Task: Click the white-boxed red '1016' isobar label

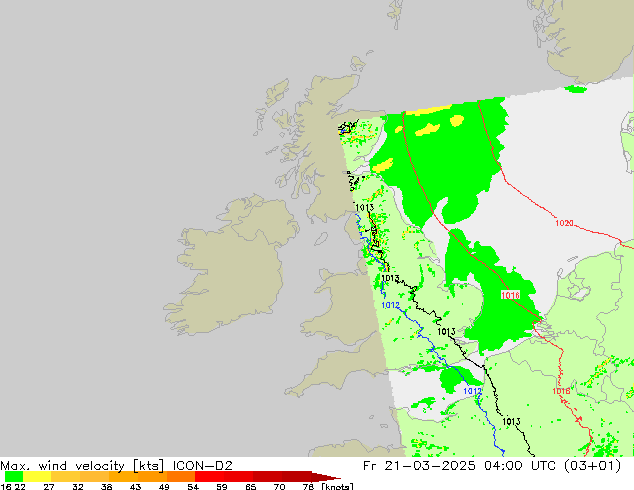Action: 510,295
